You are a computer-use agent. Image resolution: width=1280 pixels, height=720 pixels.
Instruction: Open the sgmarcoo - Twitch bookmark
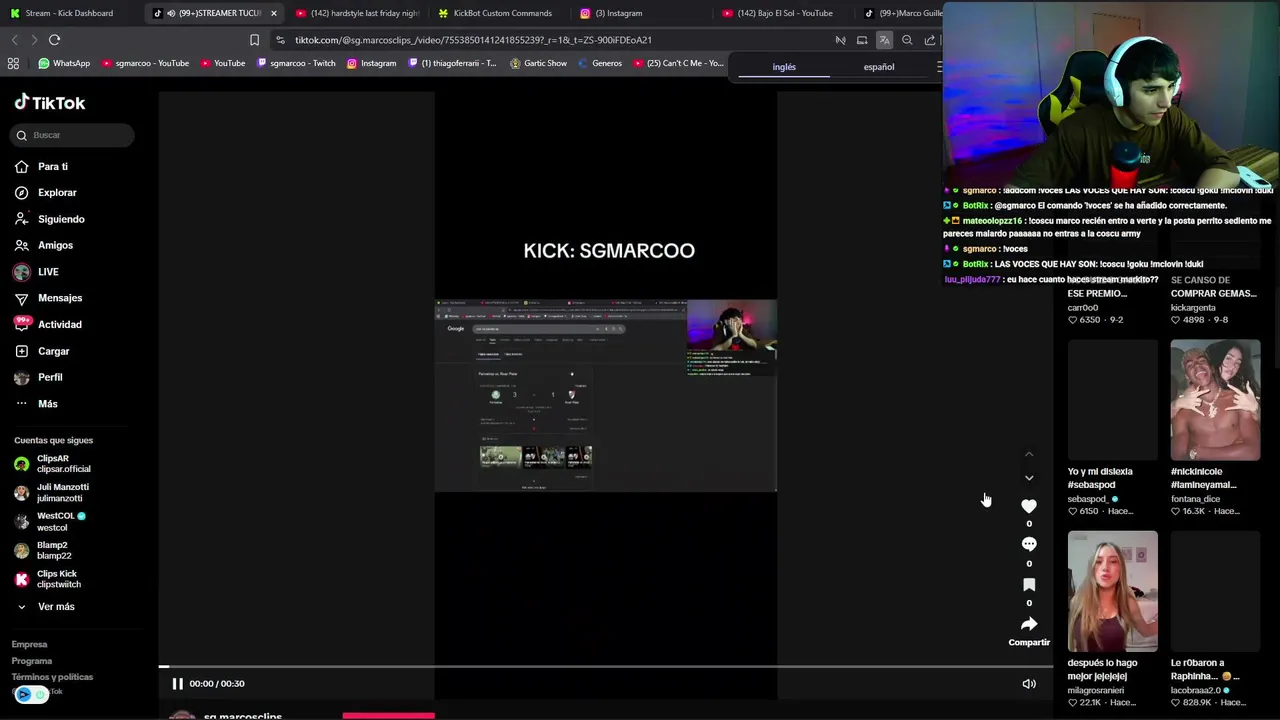click(x=296, y=63)
